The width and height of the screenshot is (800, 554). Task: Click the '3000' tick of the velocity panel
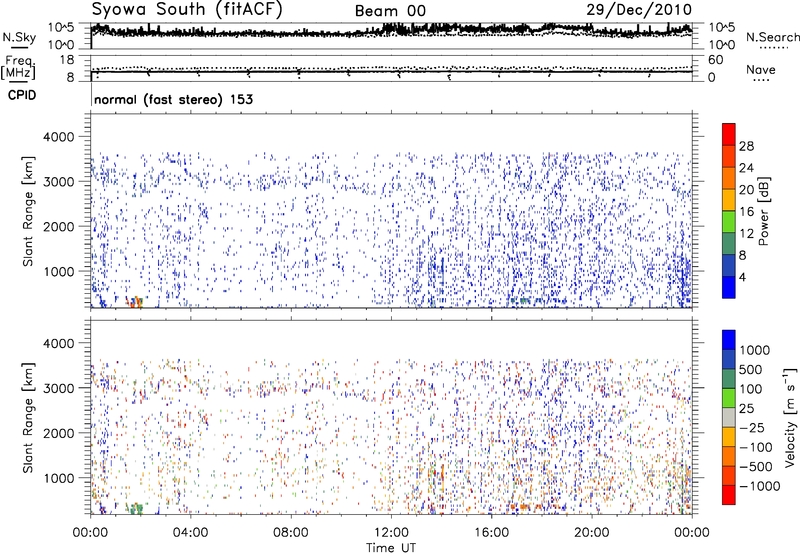pyautogui.click(x=59, y=388)
